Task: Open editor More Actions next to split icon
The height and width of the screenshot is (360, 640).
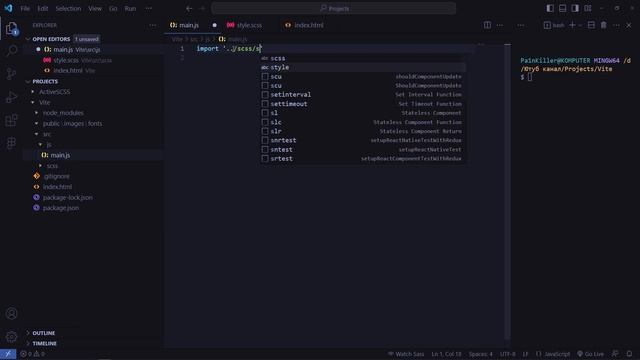Action: tap(500, 25)
